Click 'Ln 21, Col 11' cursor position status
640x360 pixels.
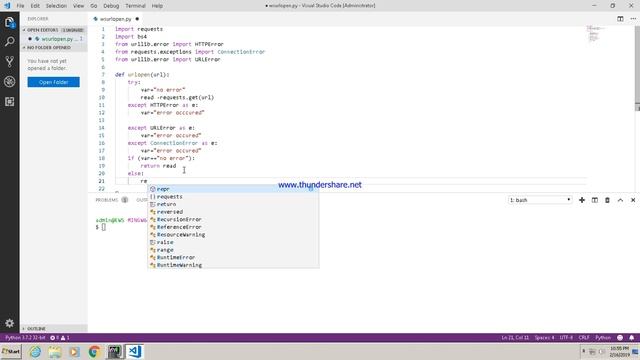pyautogui.click(x=515, y=338)
